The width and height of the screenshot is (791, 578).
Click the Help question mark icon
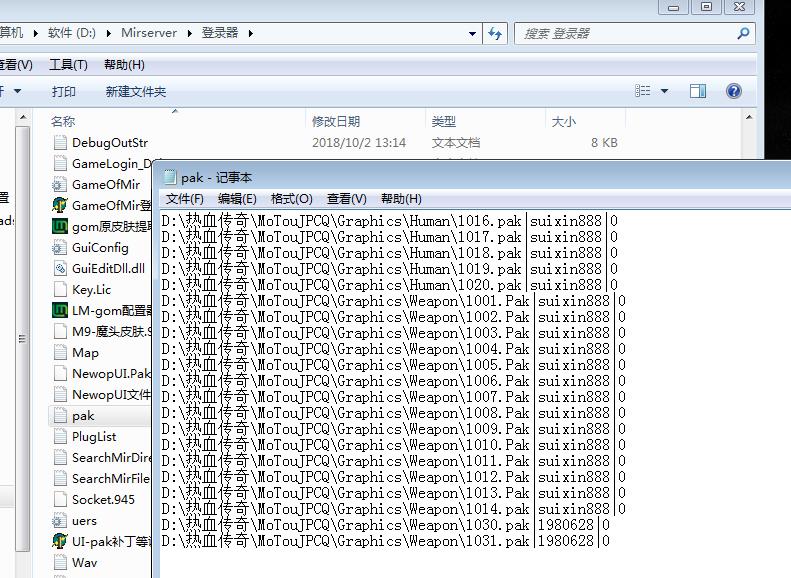pyautogui.click(x=734, y=91)
